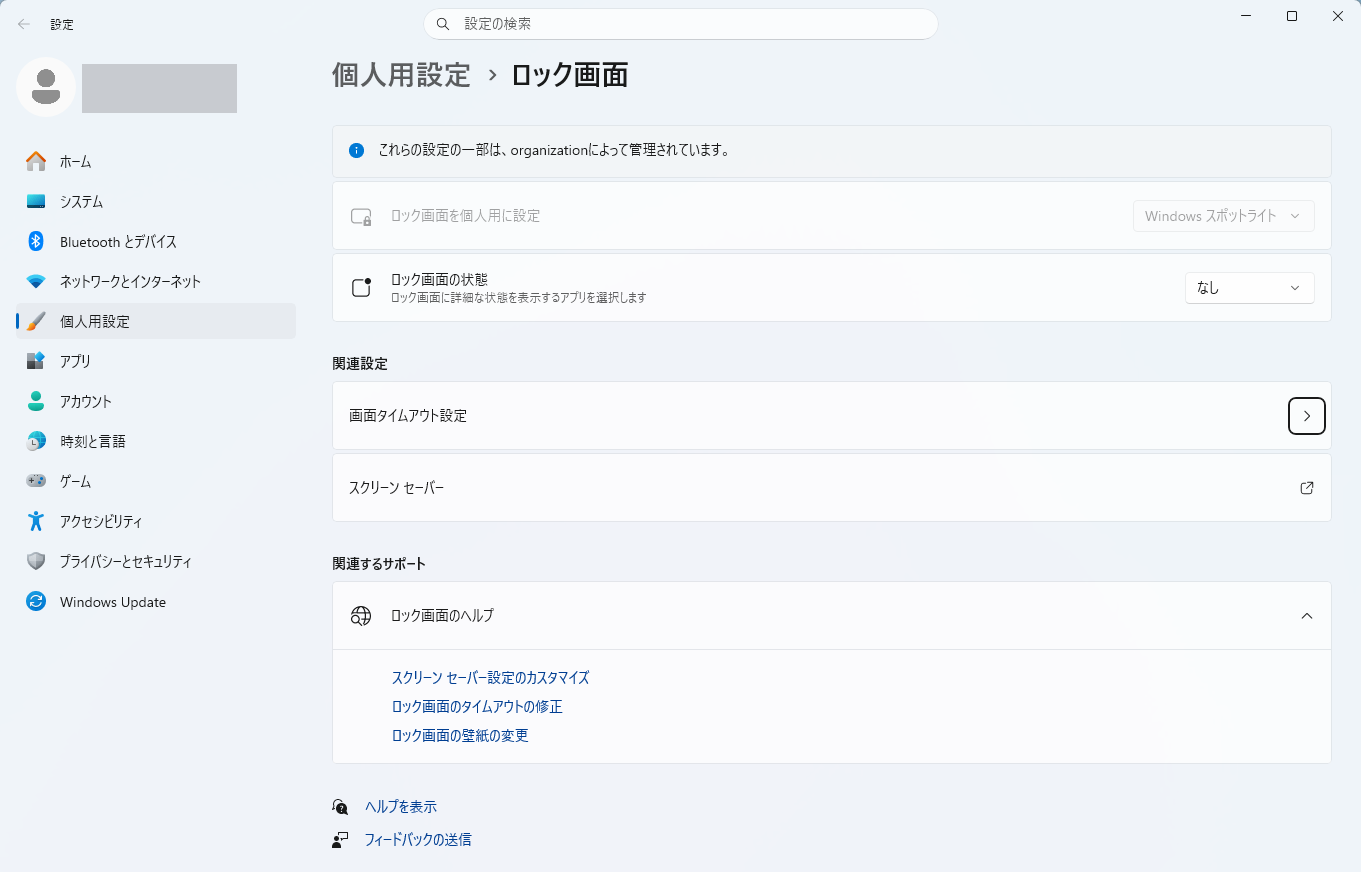Focus the 設定の検索 search box

pos(681,24)
